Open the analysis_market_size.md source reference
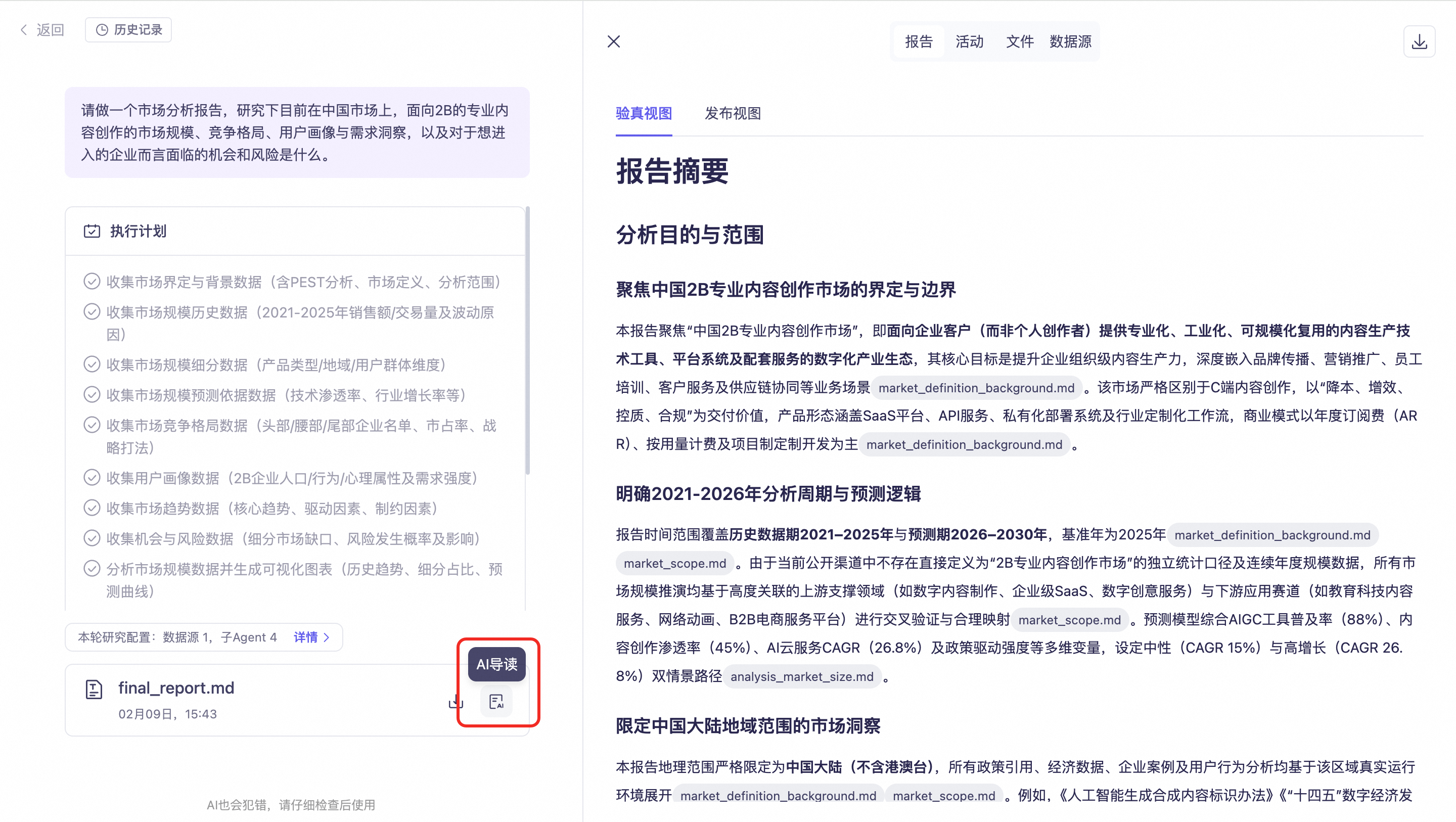The width and height of the screenshot is (1456, 822). (x=801, y=676)
